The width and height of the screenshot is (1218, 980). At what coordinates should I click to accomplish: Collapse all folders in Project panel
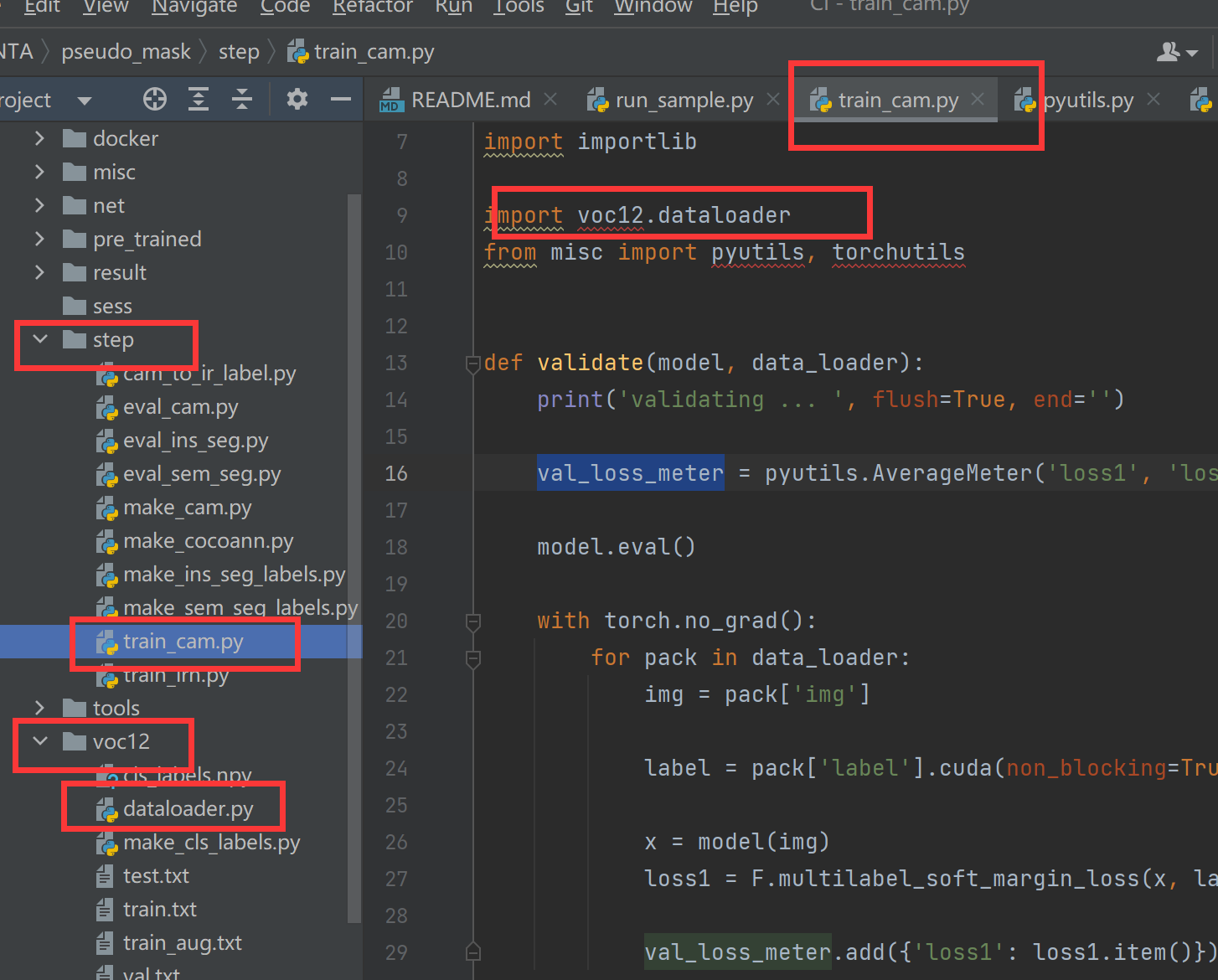click(241, 99)
